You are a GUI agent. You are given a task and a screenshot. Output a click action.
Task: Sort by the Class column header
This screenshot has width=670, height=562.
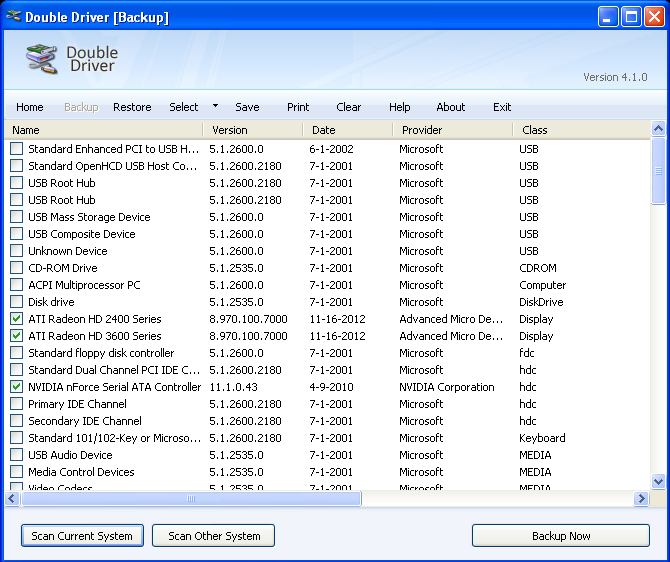[581, 129]
